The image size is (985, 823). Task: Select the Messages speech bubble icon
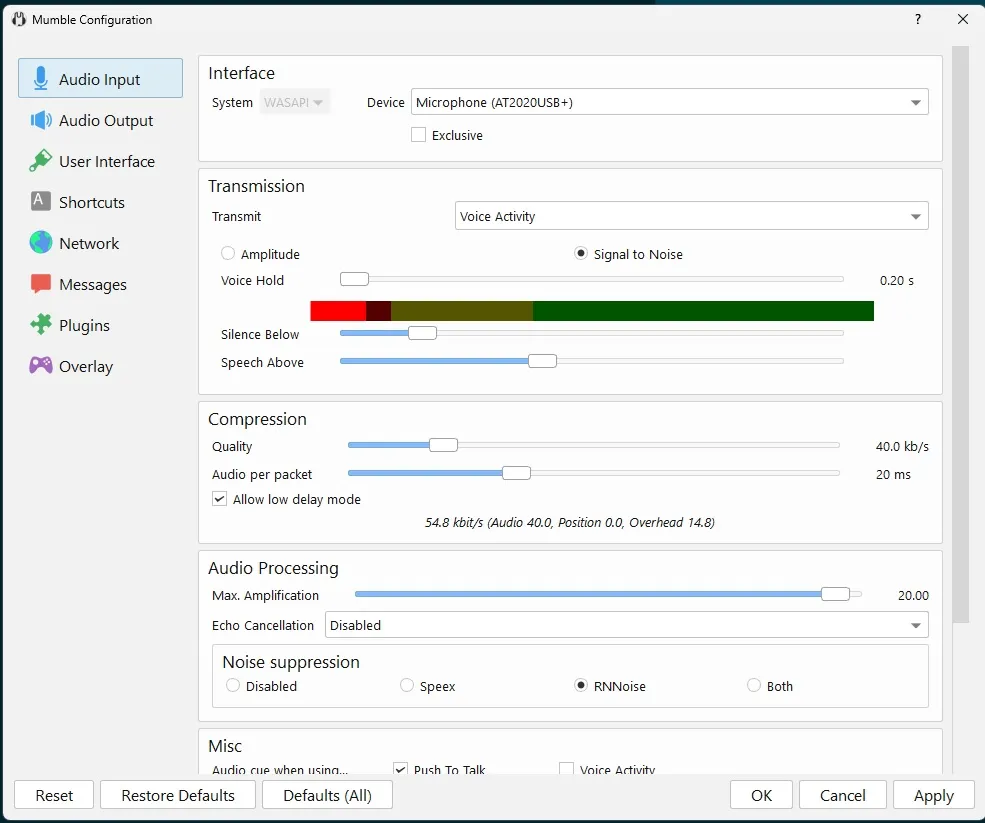(x=41, y=284)
